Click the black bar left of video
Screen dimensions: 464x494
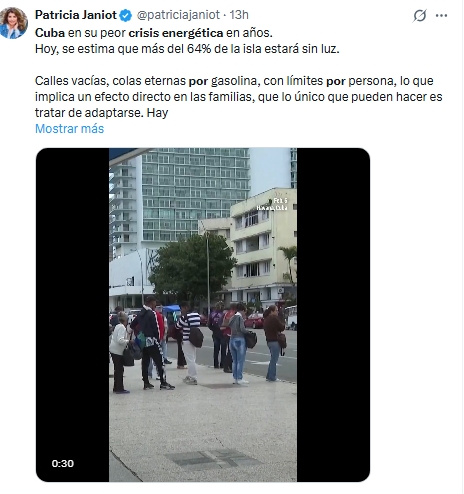[72, 315]
